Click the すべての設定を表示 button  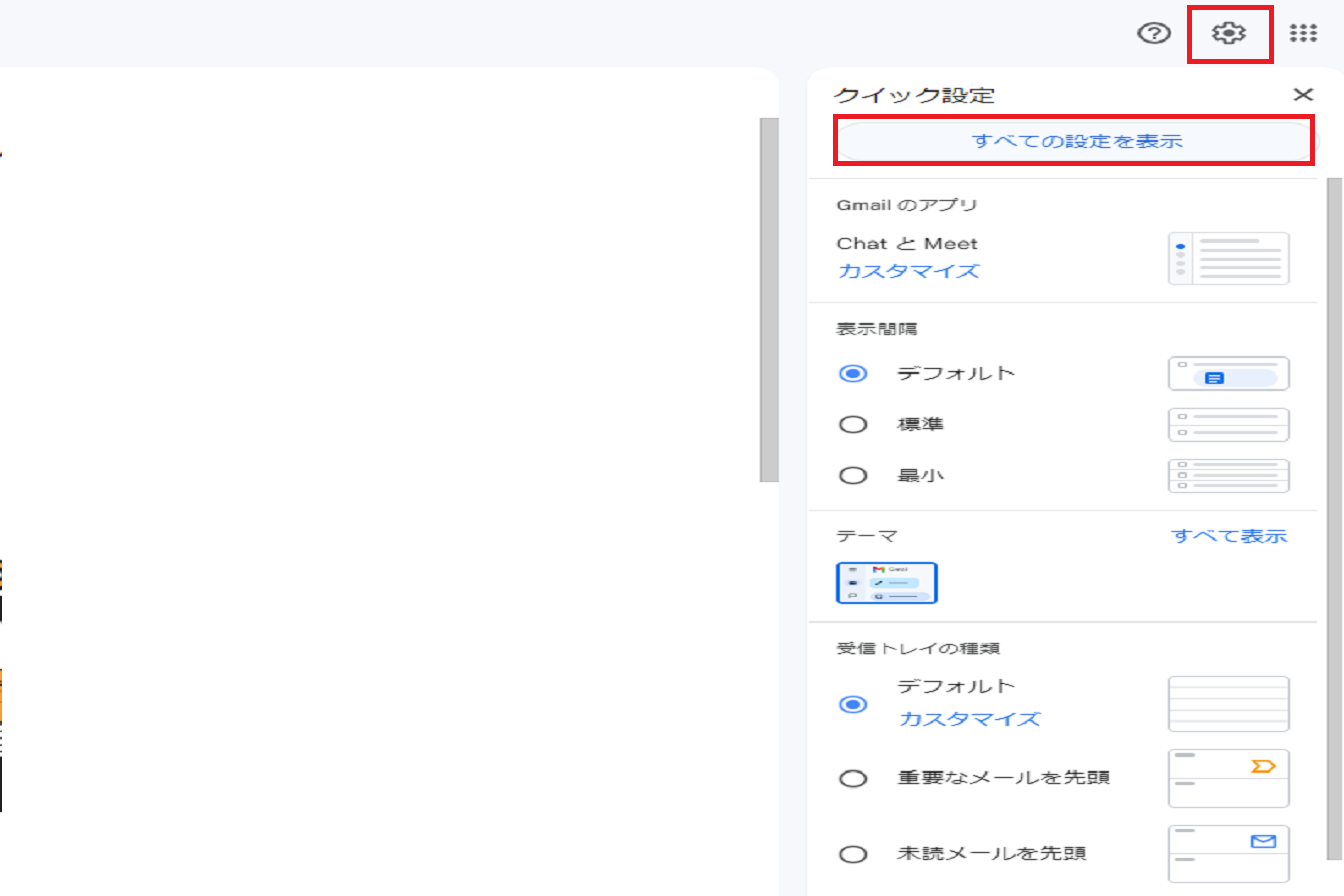pos(1076,141)
